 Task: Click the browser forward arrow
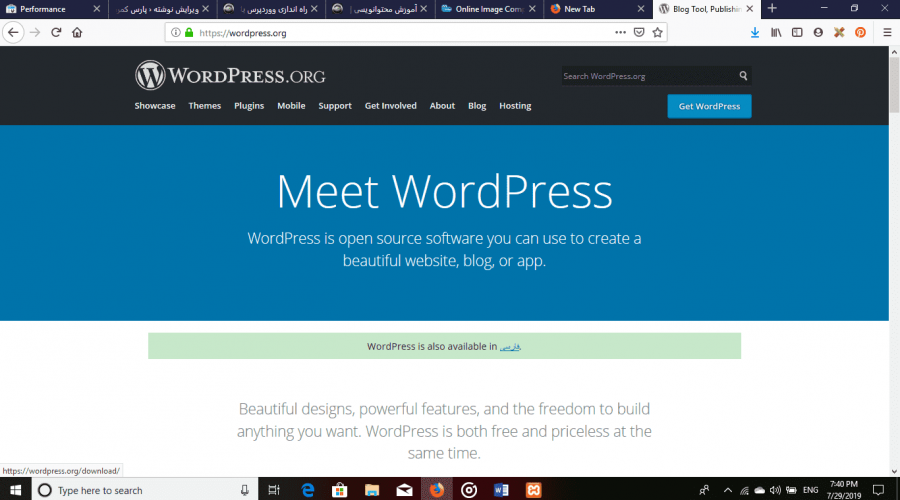tap(35, 33)
